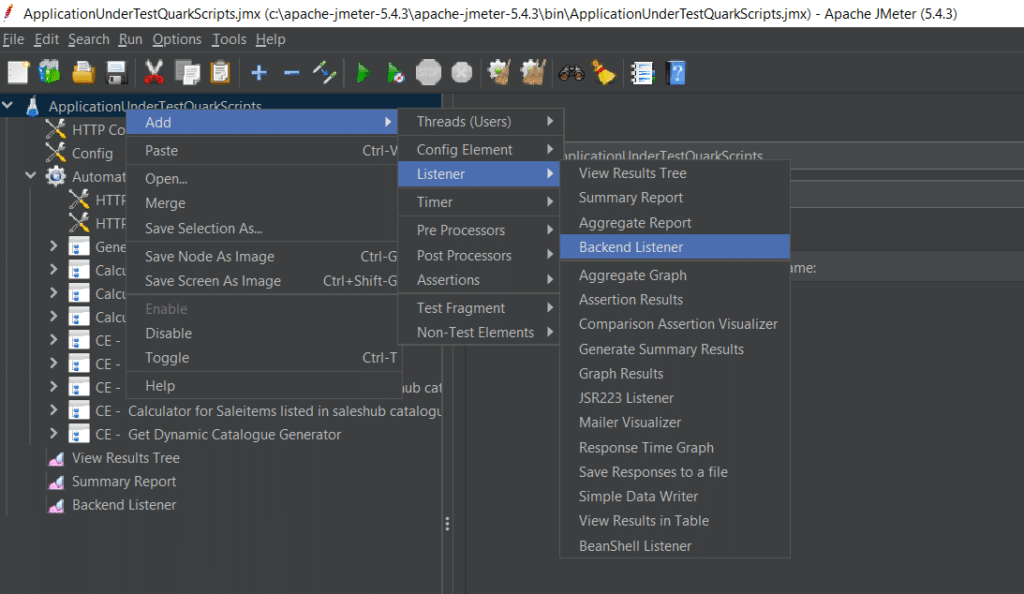Open the Pre Processors submenu
The height and width of the screenshot is (594, 1024).
coord(479,230)
